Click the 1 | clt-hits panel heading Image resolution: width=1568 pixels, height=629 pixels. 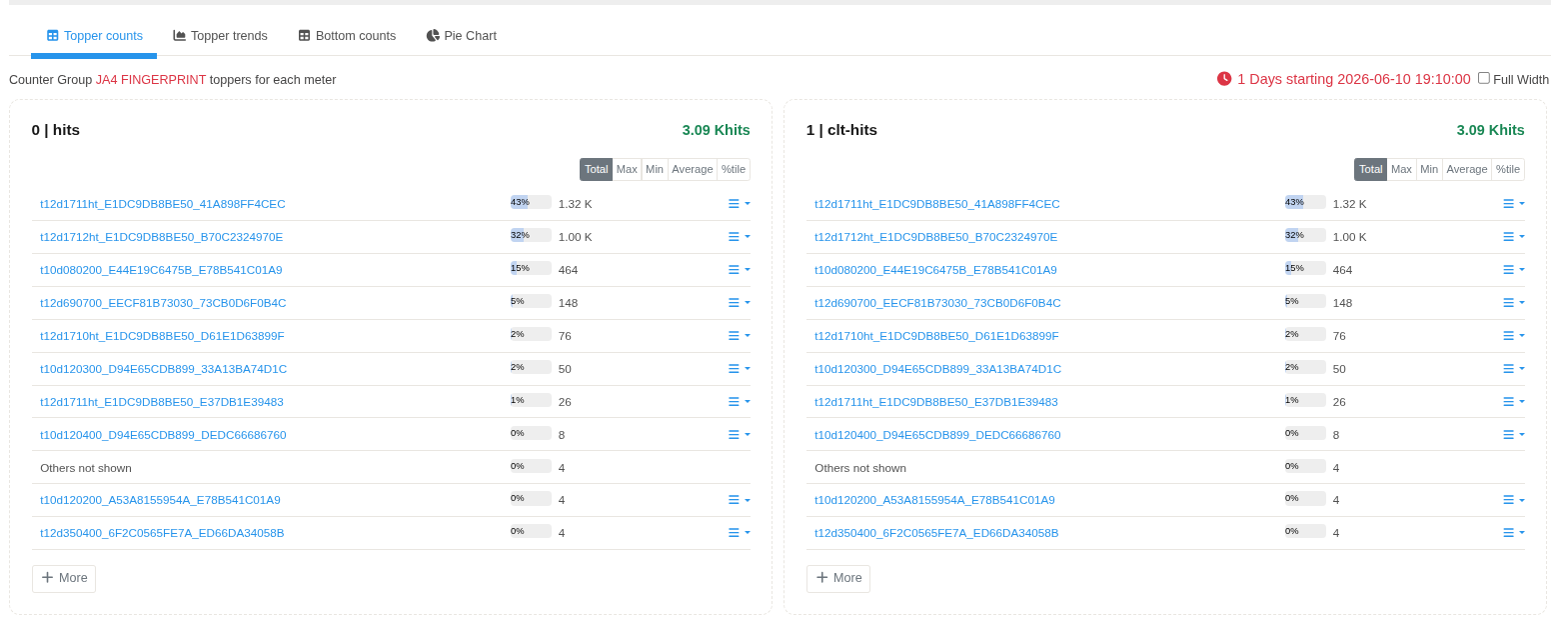pyautogui.click(x=841, y=130)
